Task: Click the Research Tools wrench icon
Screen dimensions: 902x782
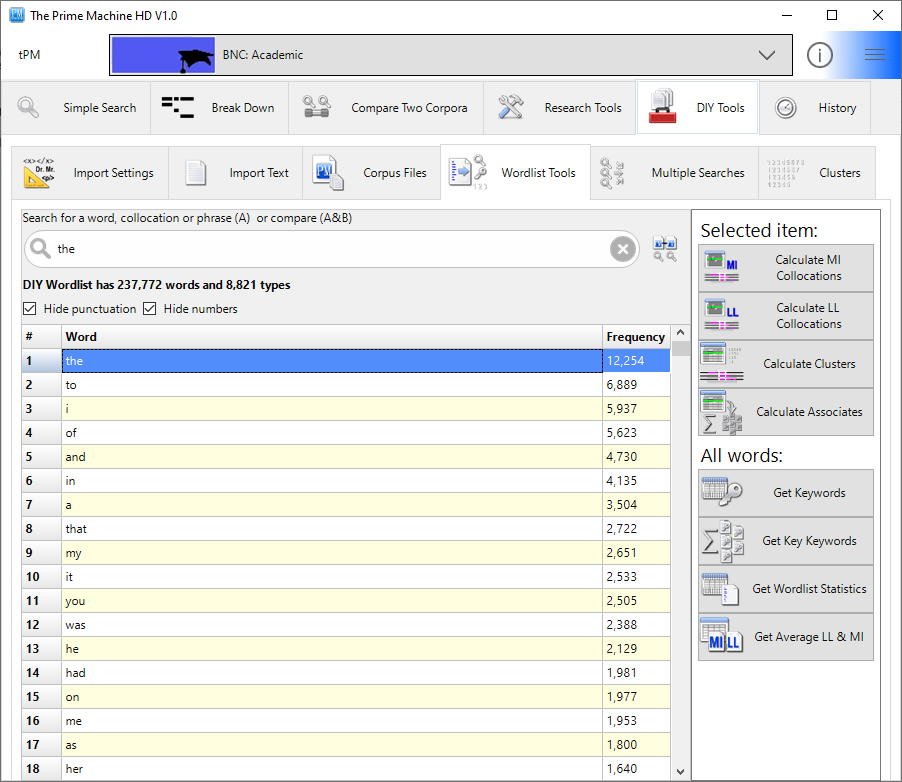Action: (x=510, y=107)
